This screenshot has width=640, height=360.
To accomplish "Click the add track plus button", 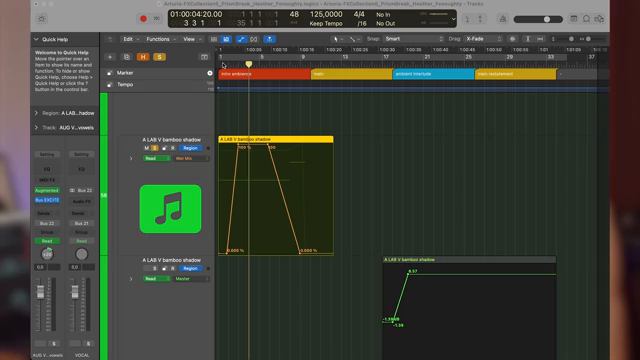I will (x=110, y=57).
